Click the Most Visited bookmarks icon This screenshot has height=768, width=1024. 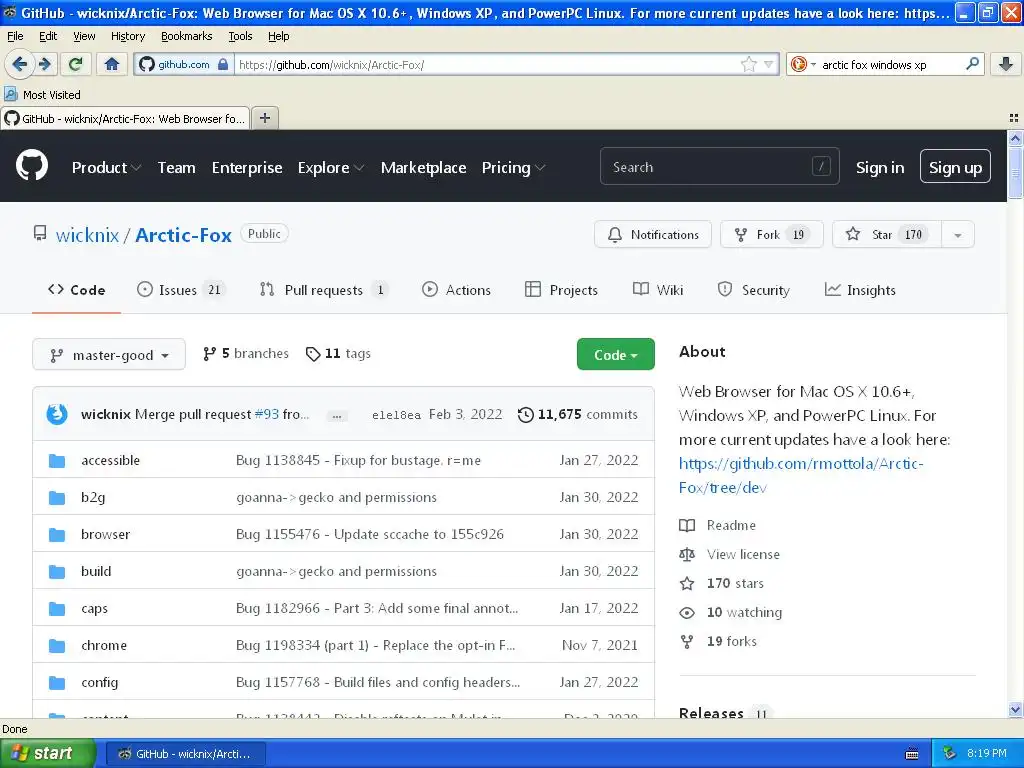pos(10,94)
